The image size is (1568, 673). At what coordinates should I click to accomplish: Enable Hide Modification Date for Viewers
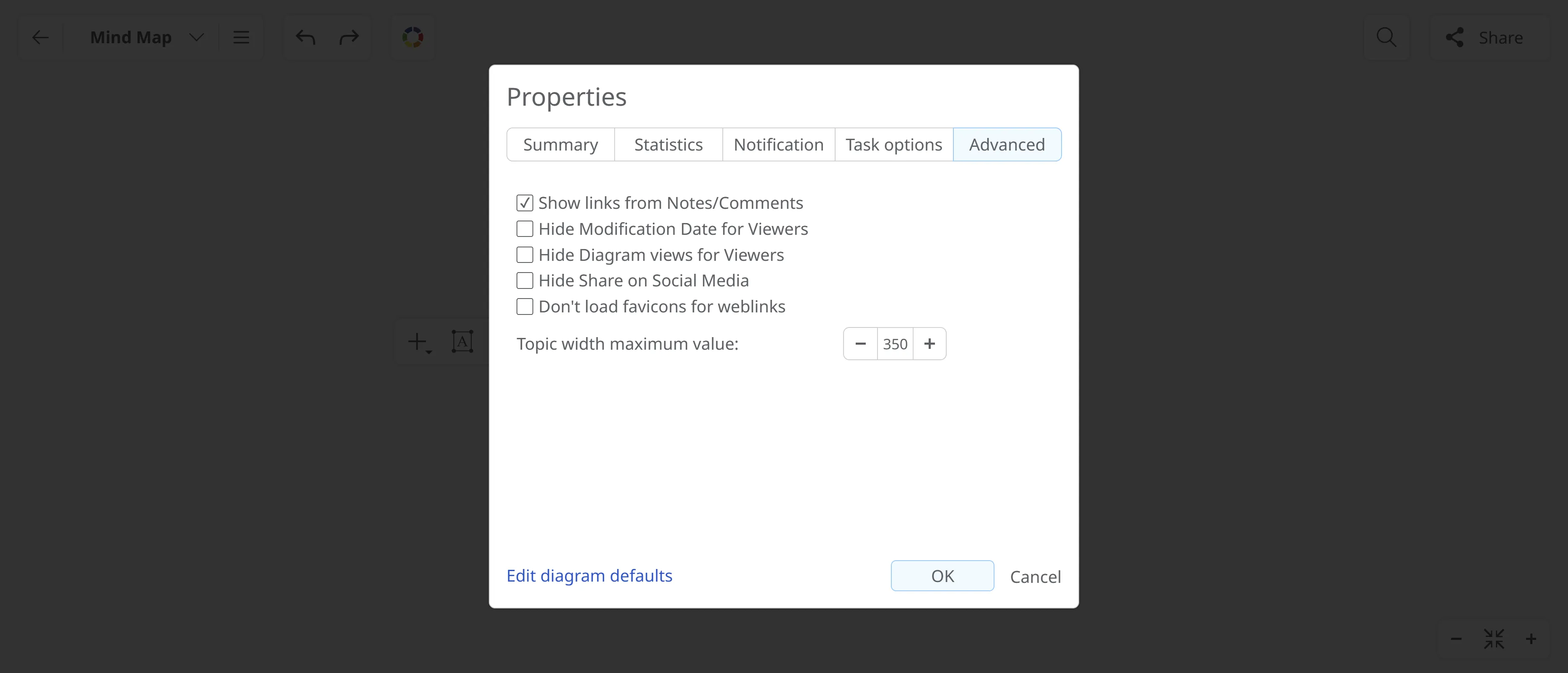pyautogui.click(x=525, y=229)
